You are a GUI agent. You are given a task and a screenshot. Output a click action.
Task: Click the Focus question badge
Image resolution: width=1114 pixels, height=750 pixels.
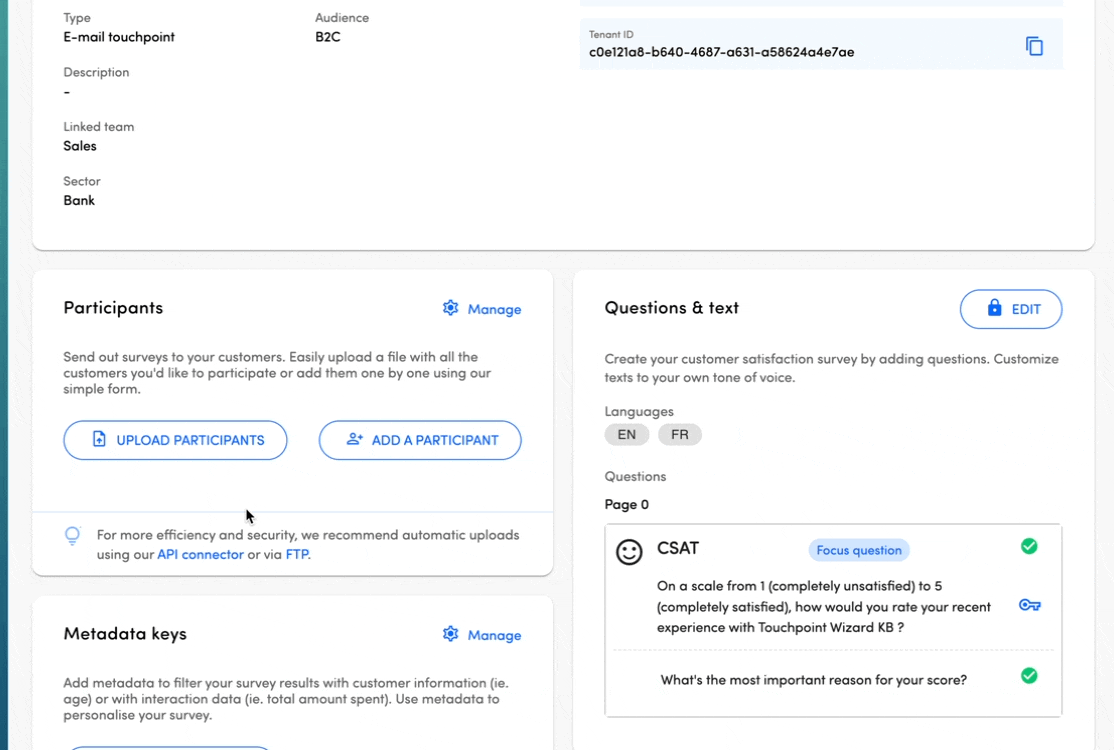(x=859, y=550)
